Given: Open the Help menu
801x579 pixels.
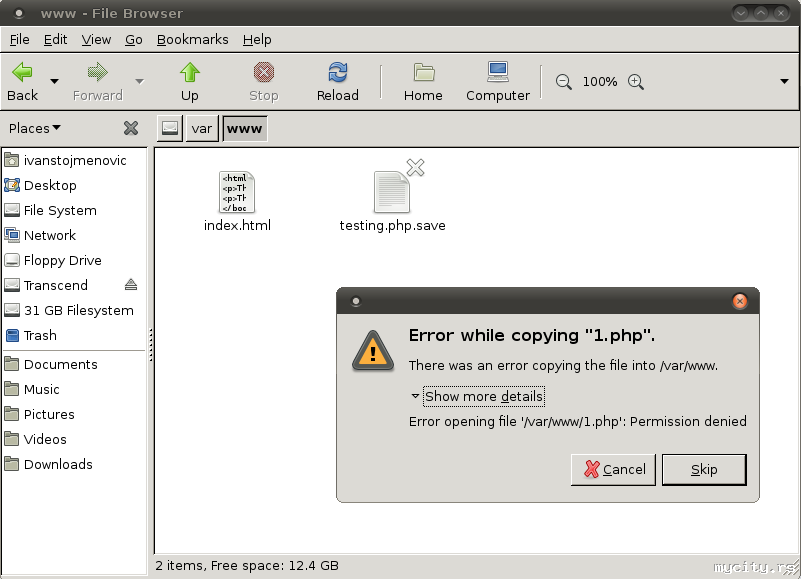Looking at the screenshot, I should click(x=257, y=39).
